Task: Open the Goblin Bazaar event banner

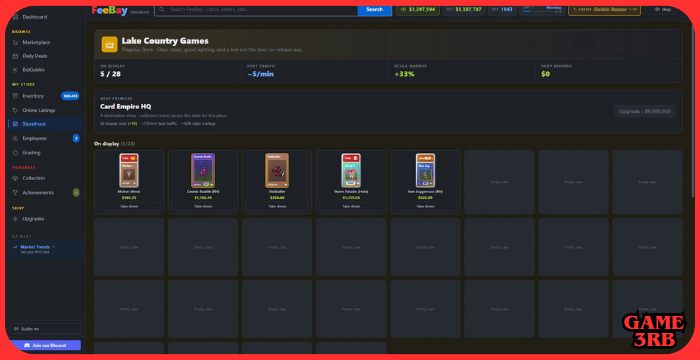Action: [x=604, y=9]
